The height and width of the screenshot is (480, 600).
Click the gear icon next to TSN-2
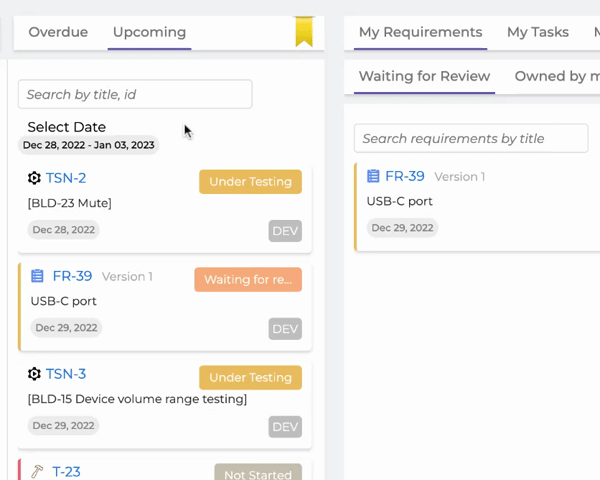click(x=34, y=178)
